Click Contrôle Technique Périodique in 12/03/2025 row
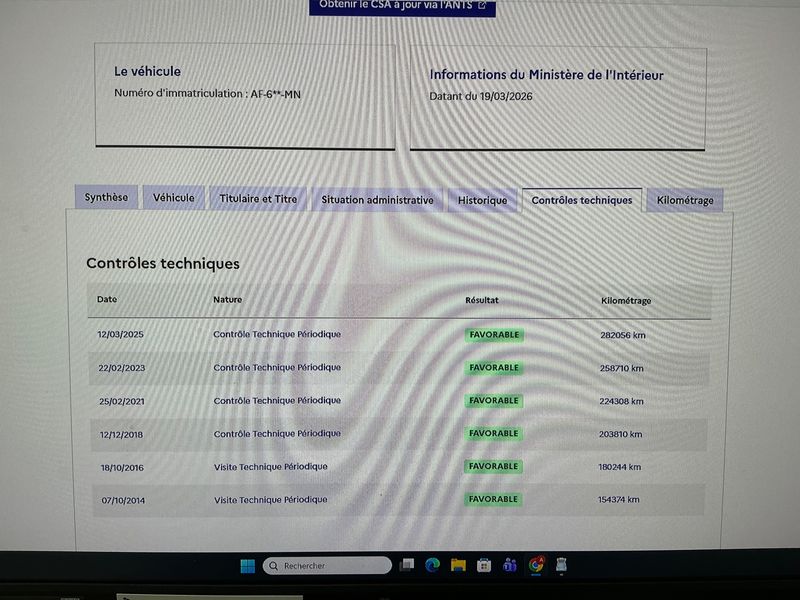Viewport: 800px width, 600px height. 277,334
